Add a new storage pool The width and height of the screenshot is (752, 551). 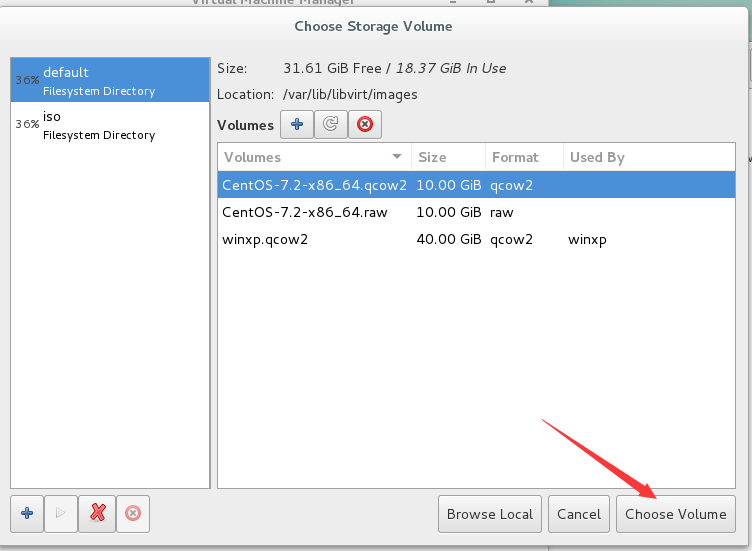[x=27, y=513]
